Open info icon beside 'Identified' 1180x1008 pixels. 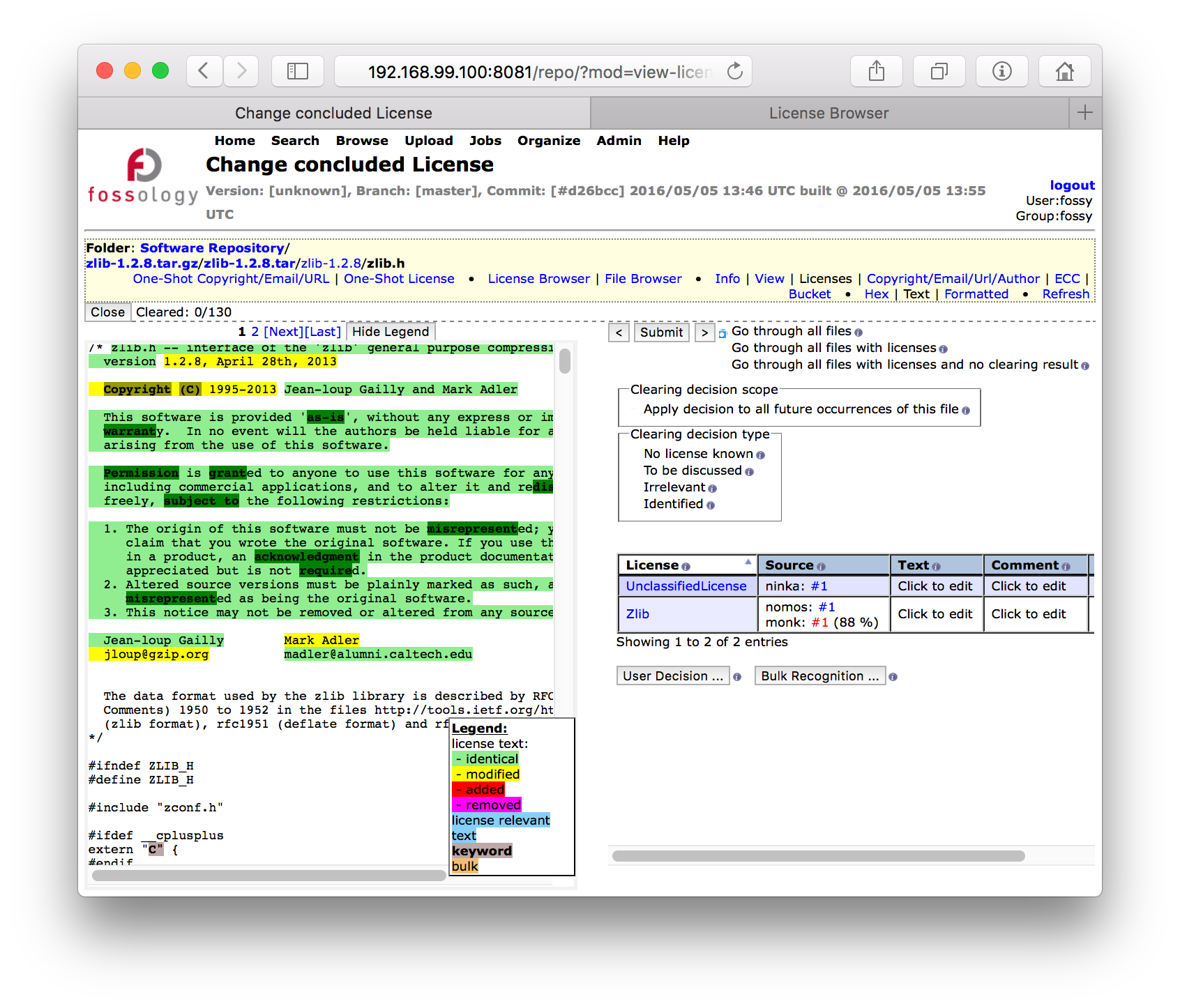[x=711, y=506]
